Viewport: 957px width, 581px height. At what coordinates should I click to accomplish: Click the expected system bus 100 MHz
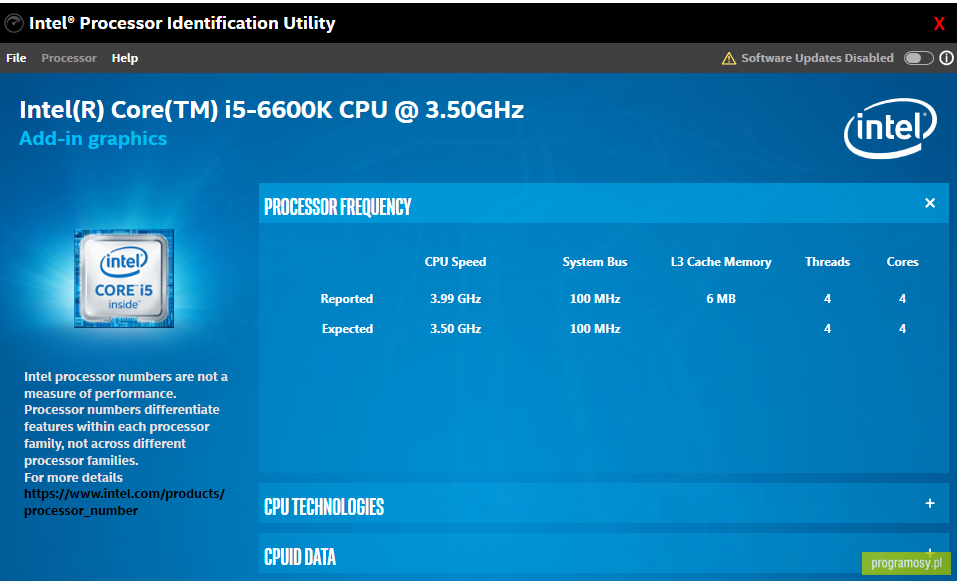(595, 328)
